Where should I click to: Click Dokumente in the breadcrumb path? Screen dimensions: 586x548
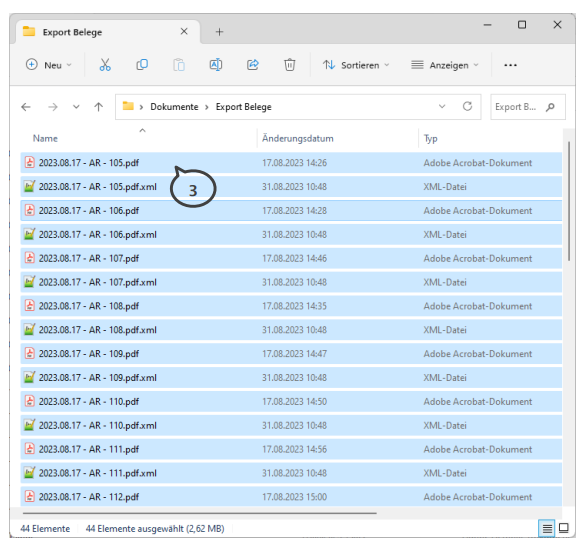[x=174, y=107]
